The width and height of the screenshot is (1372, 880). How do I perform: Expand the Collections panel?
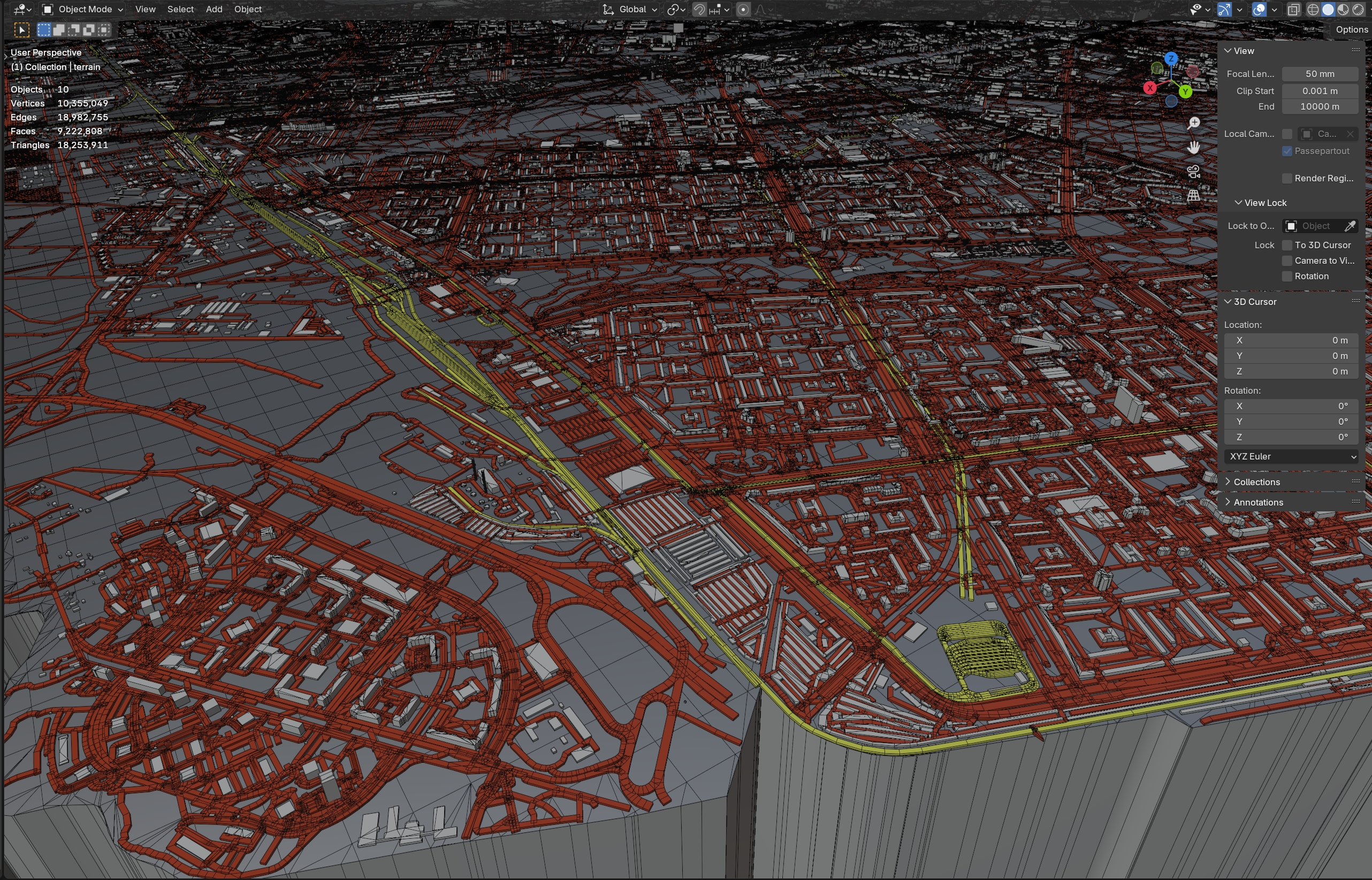[x=1256, y=481]
